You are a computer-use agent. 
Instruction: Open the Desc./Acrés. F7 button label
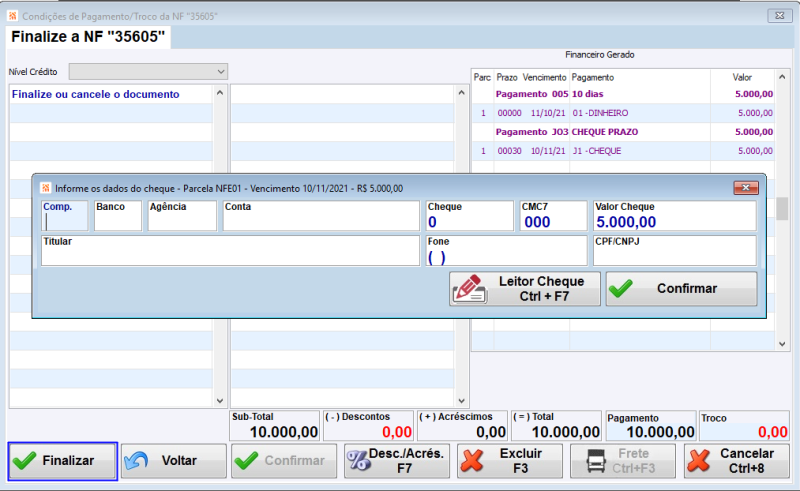406,461
